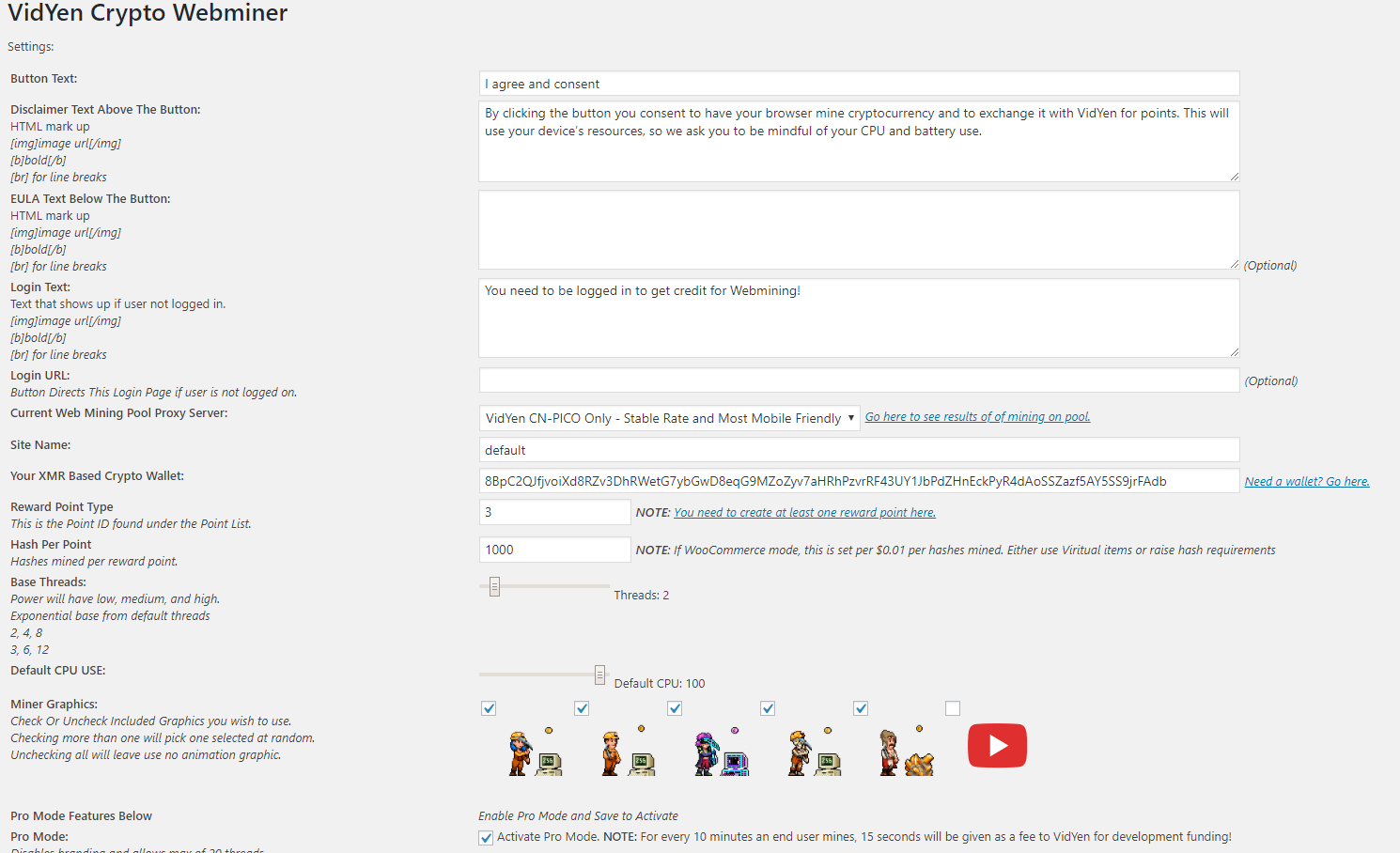Screen dimensions: 1400x853
Task: Toggle the Activate Pro Mode checkbox
Action: (x=486, y=838)
